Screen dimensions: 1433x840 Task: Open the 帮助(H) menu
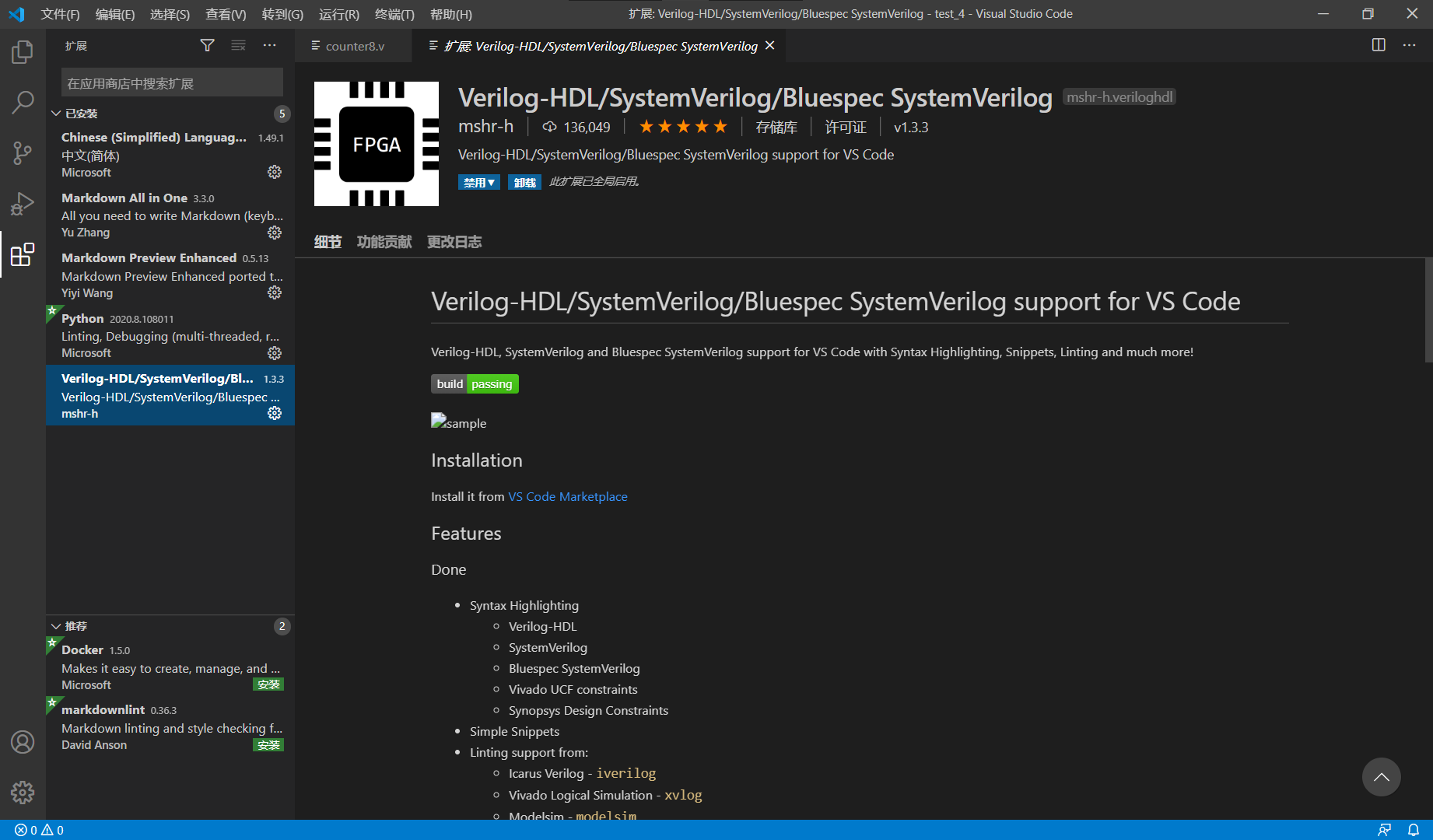450,14
